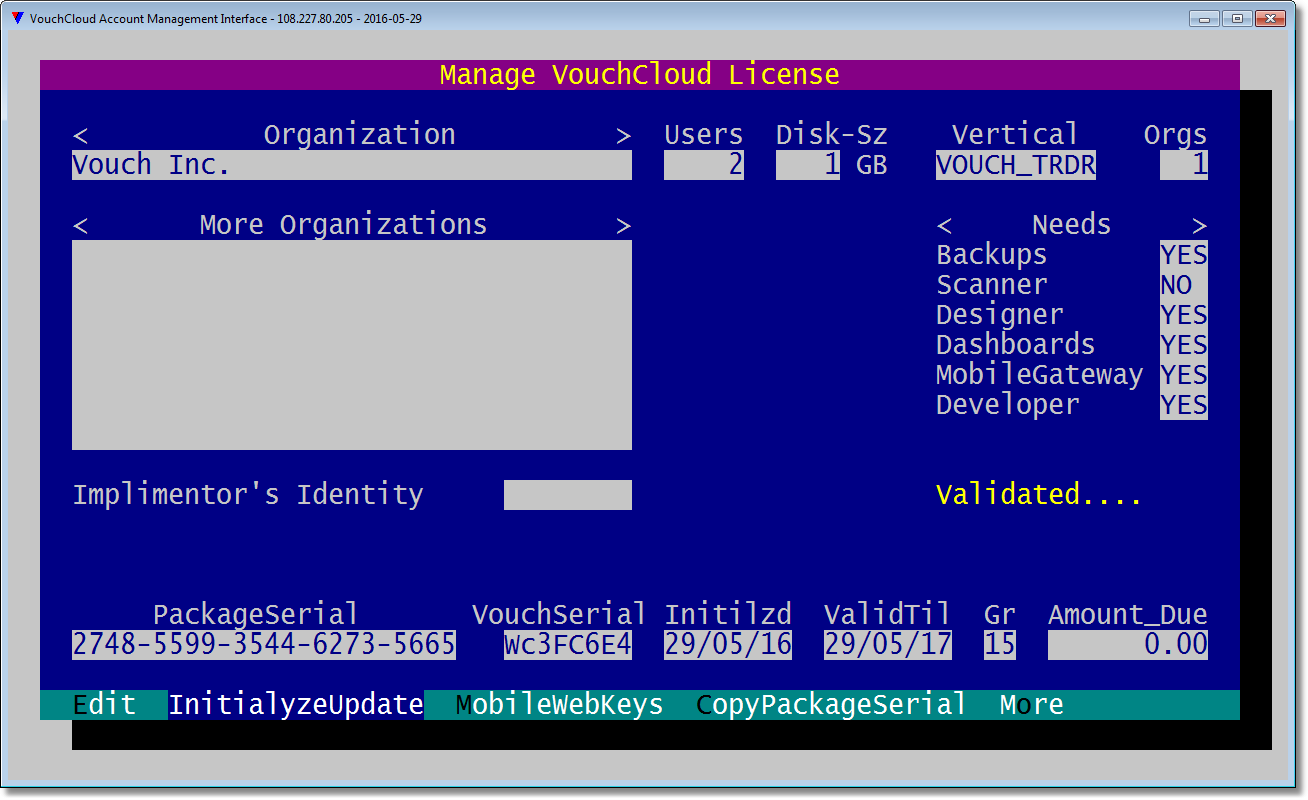Toggle the Developer YES value

(1184, 405)
